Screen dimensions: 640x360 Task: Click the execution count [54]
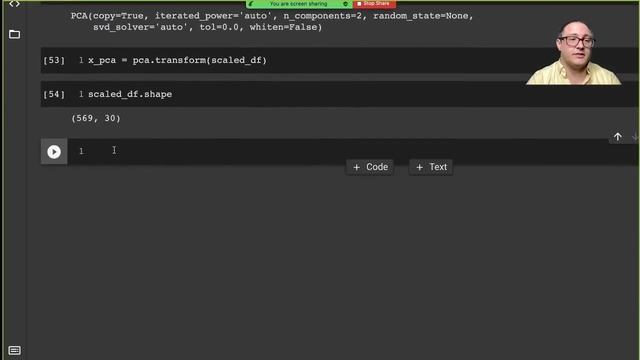[54, 94]
